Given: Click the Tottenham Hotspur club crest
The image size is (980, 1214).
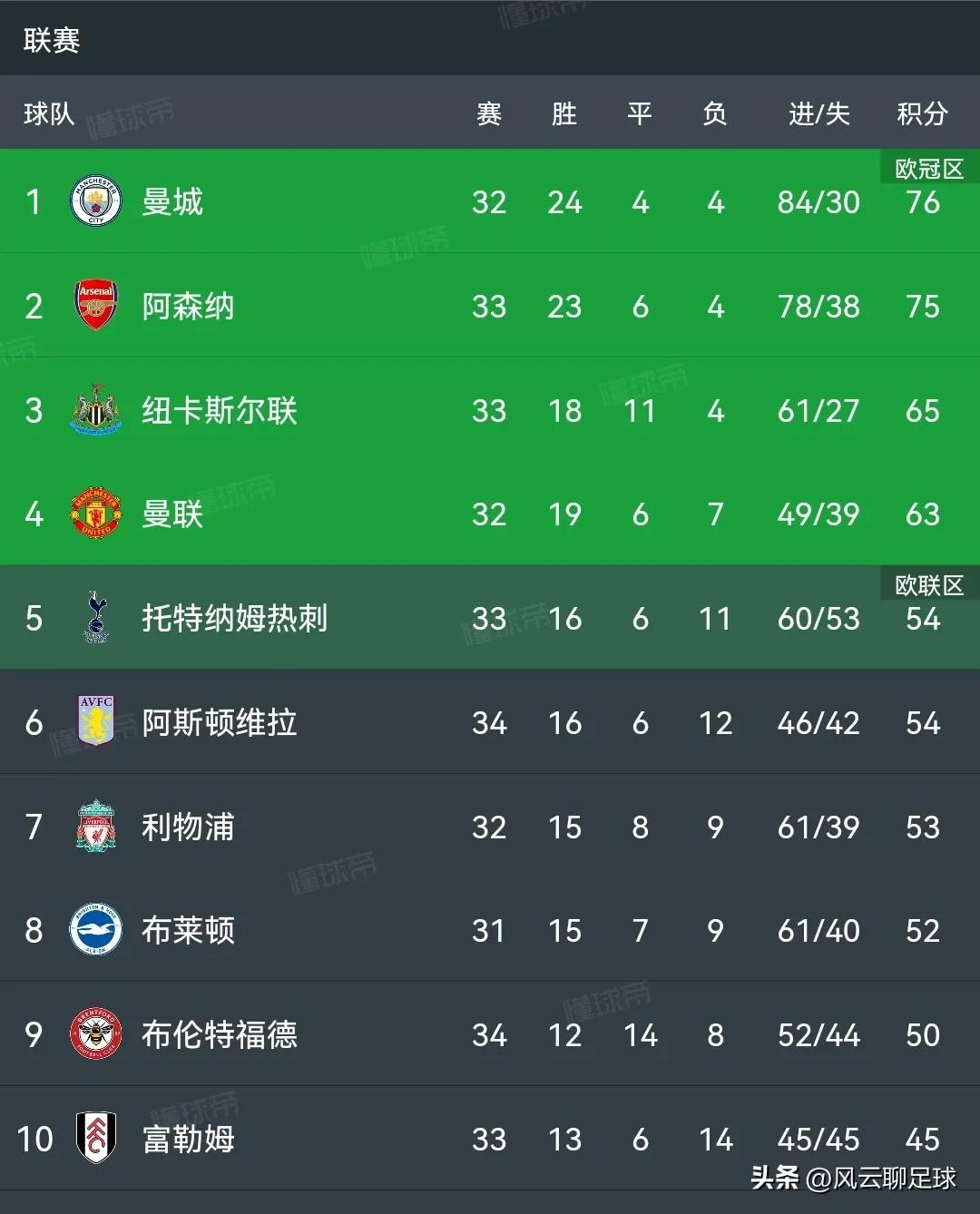Looking at the screenshot, I should click(96, 618).
